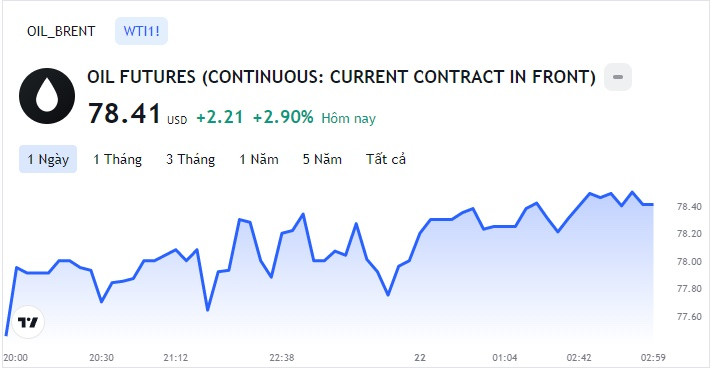
Task: Switch to the OIL_BRENT symbol tab
Action: tap(61, 31)
